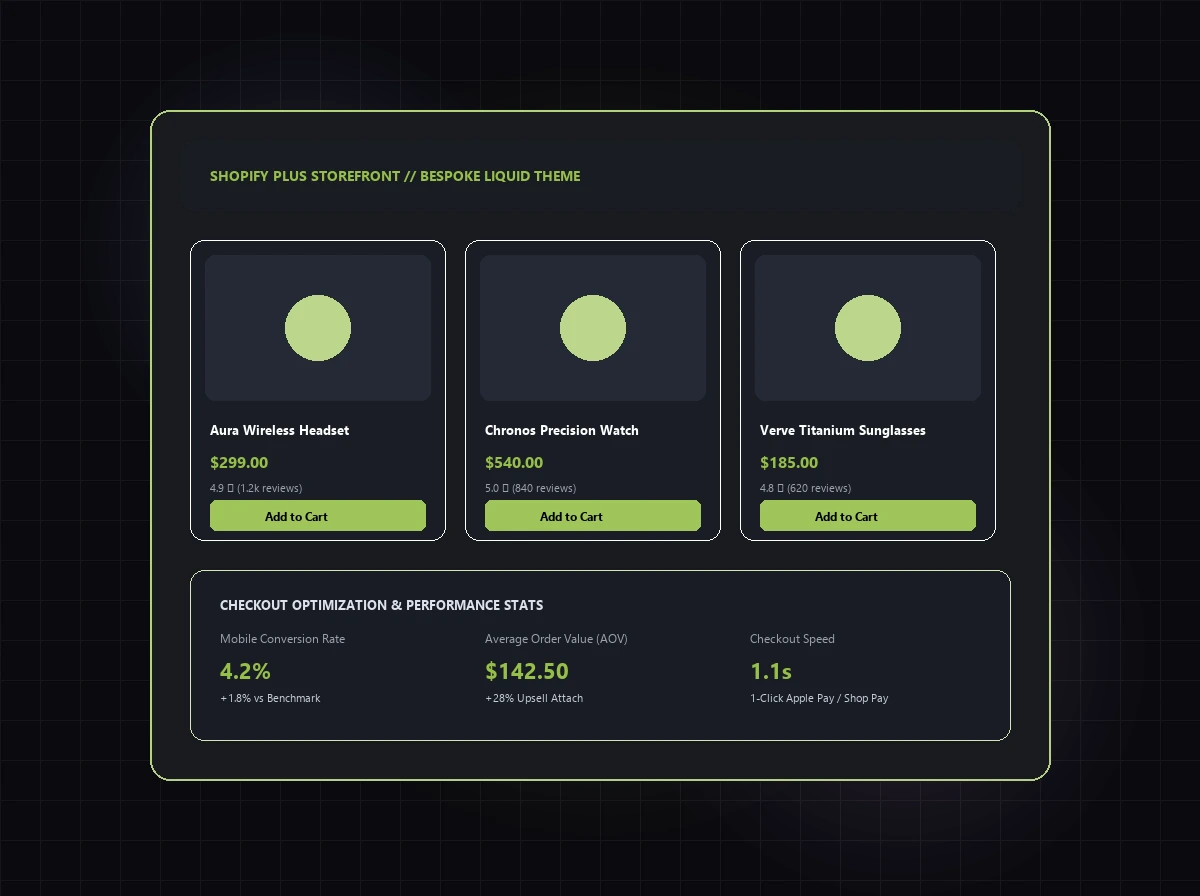Click the Verve Titanium Sunglasses title
Screen dimensions: 1200x896
click(843, 430)
